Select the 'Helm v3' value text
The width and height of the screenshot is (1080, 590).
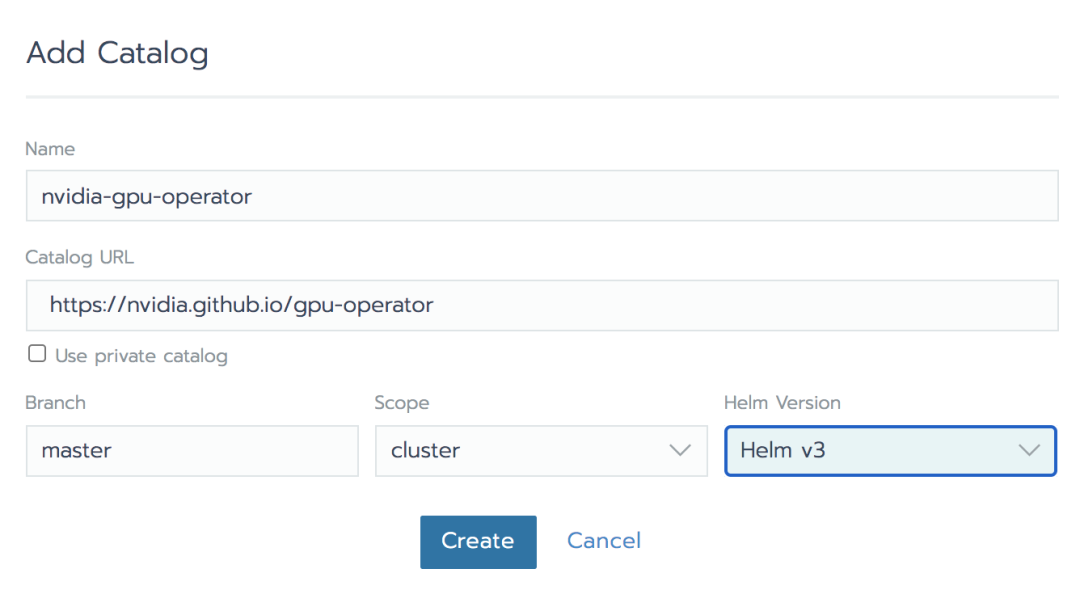[783, 450]
